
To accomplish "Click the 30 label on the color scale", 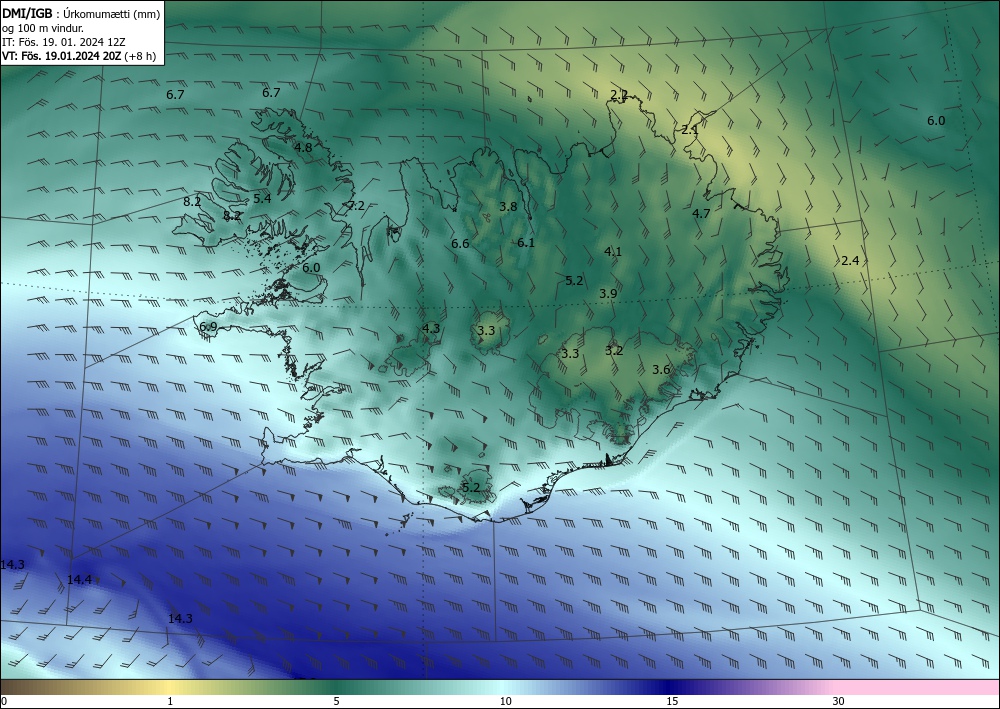I will [839, 701].
